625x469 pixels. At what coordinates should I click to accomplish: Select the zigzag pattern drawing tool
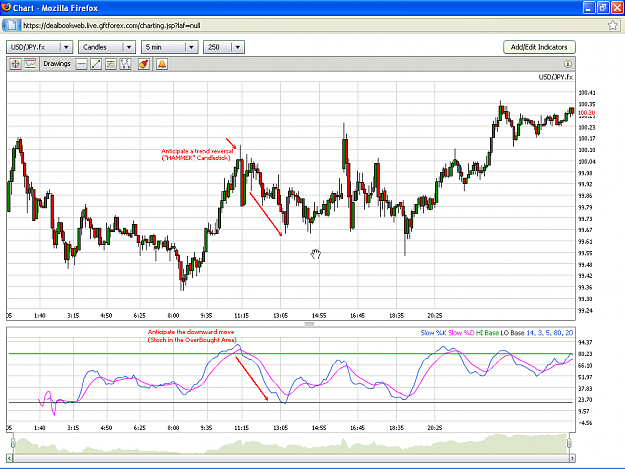click(126, 64)
